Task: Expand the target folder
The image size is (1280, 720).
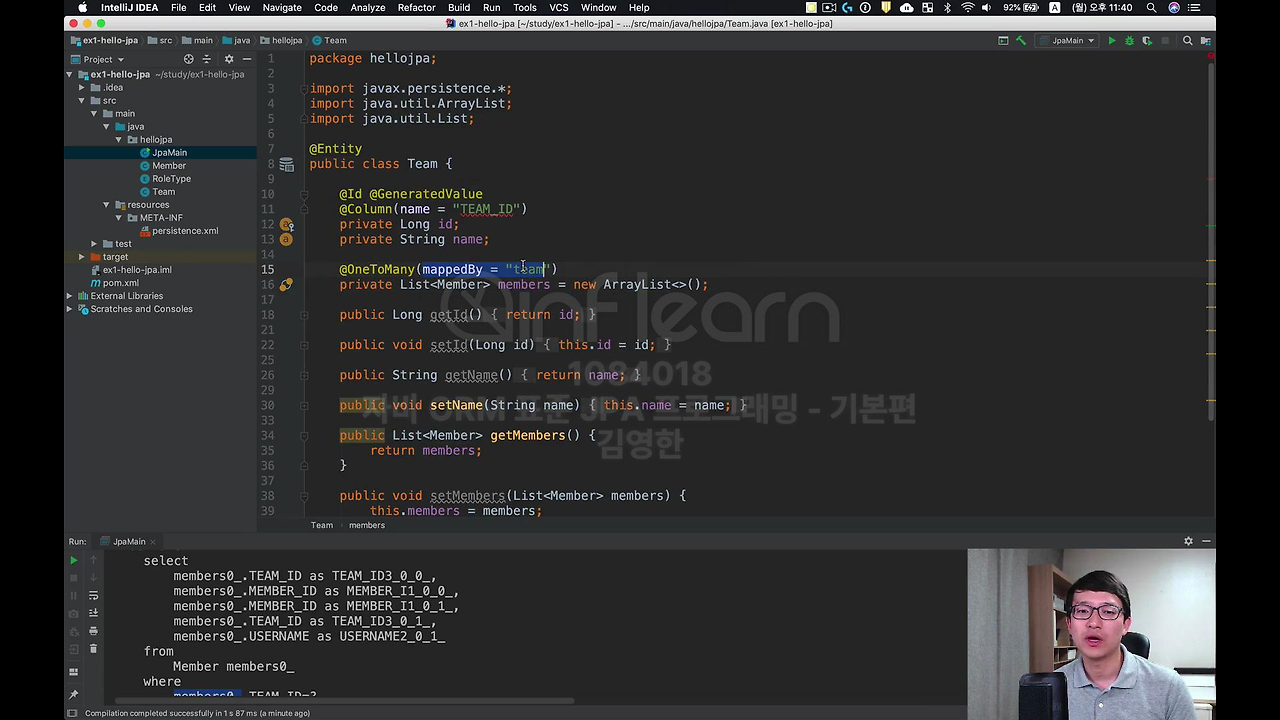Action: coord(82,256)
